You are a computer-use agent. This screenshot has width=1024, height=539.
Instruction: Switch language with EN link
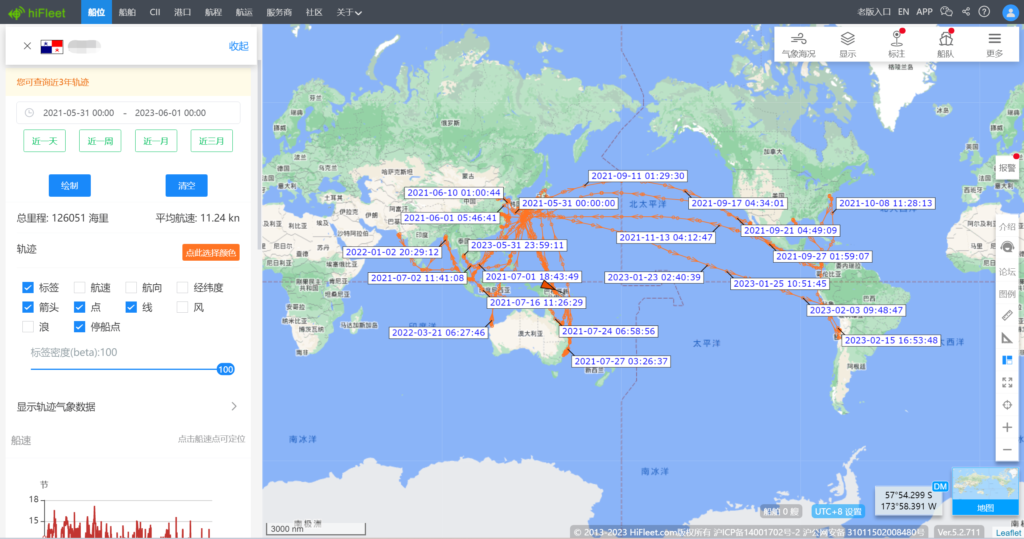tap(903, 12)
